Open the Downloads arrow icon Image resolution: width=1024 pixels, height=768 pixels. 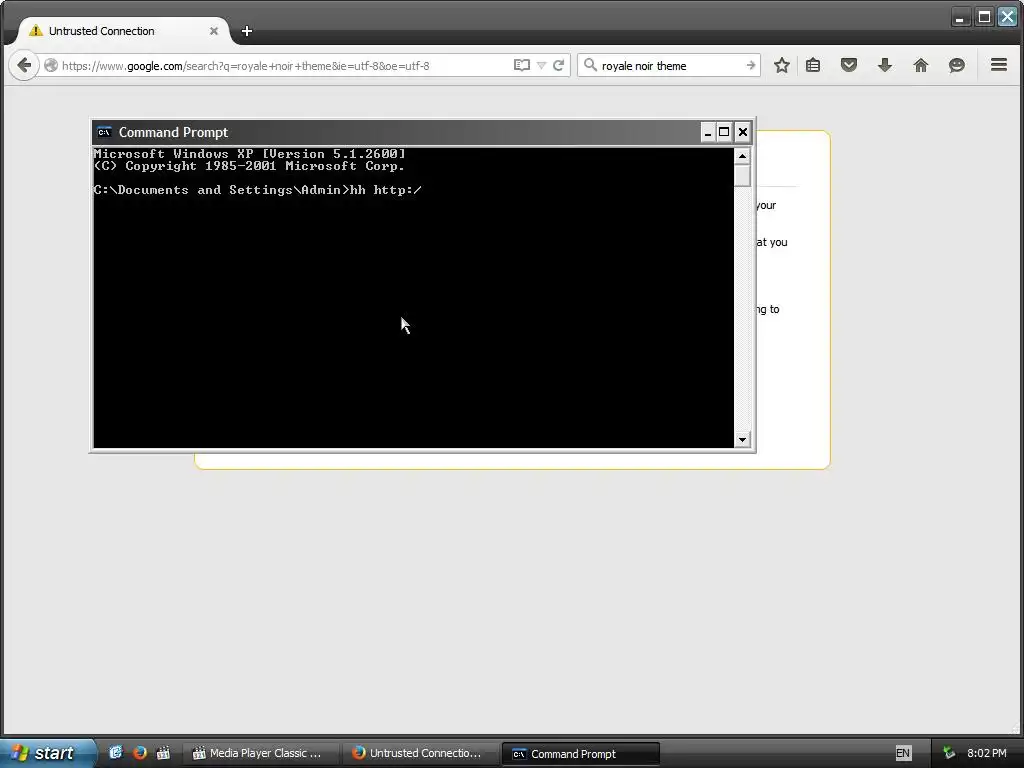pyautogui.click(x=885, y=65)
